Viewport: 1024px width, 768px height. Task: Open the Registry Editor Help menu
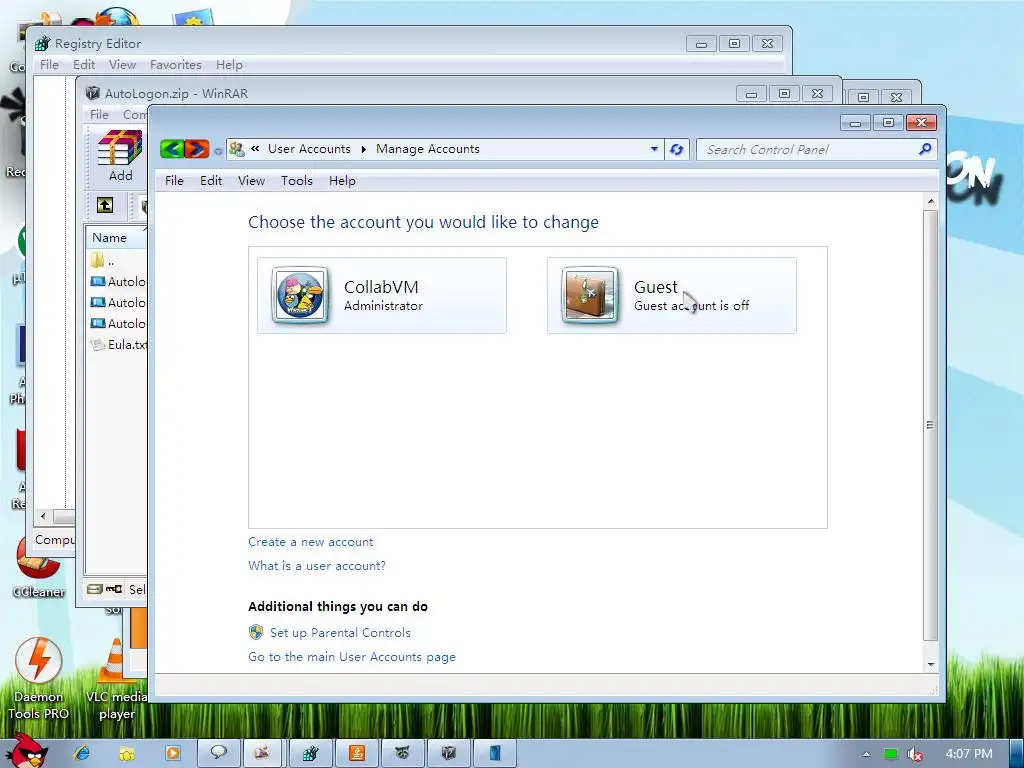tap(229, 65)
